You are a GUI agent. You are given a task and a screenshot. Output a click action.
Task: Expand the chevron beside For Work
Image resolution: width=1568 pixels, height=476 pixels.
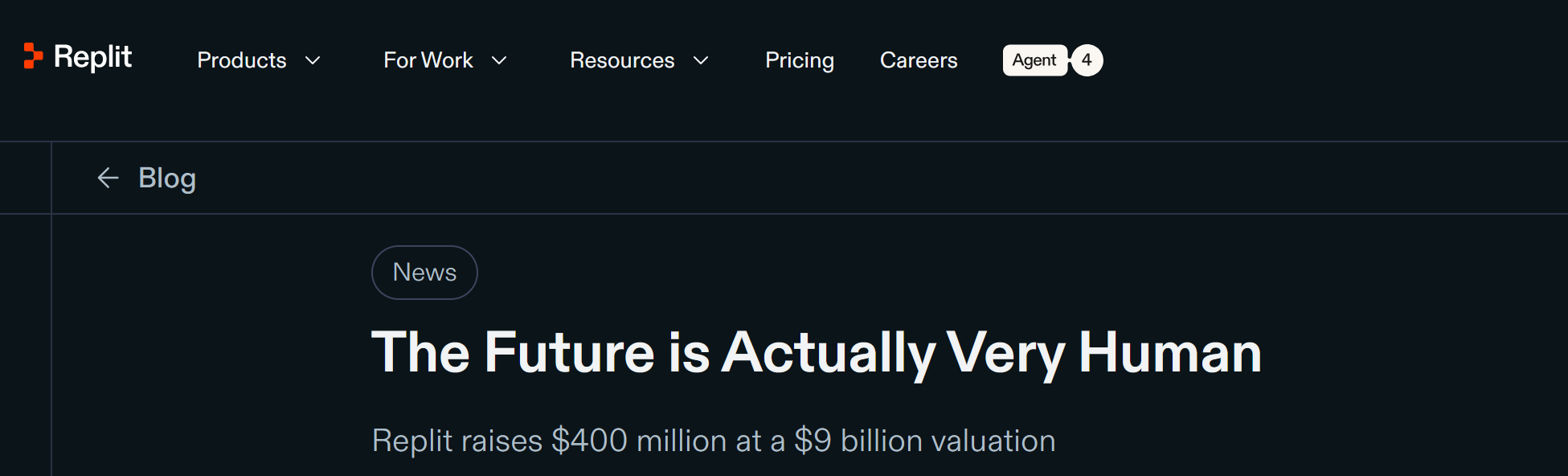pos(499,60)
